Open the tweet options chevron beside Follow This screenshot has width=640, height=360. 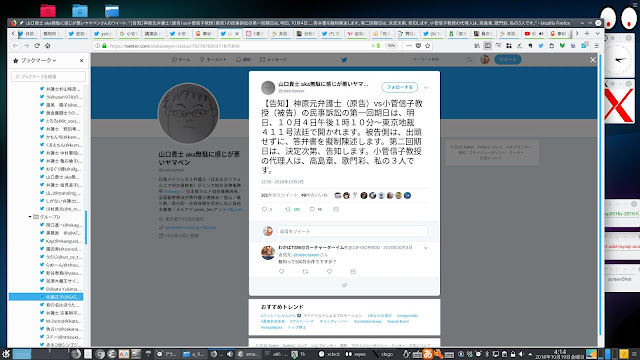tap(425, 87)
